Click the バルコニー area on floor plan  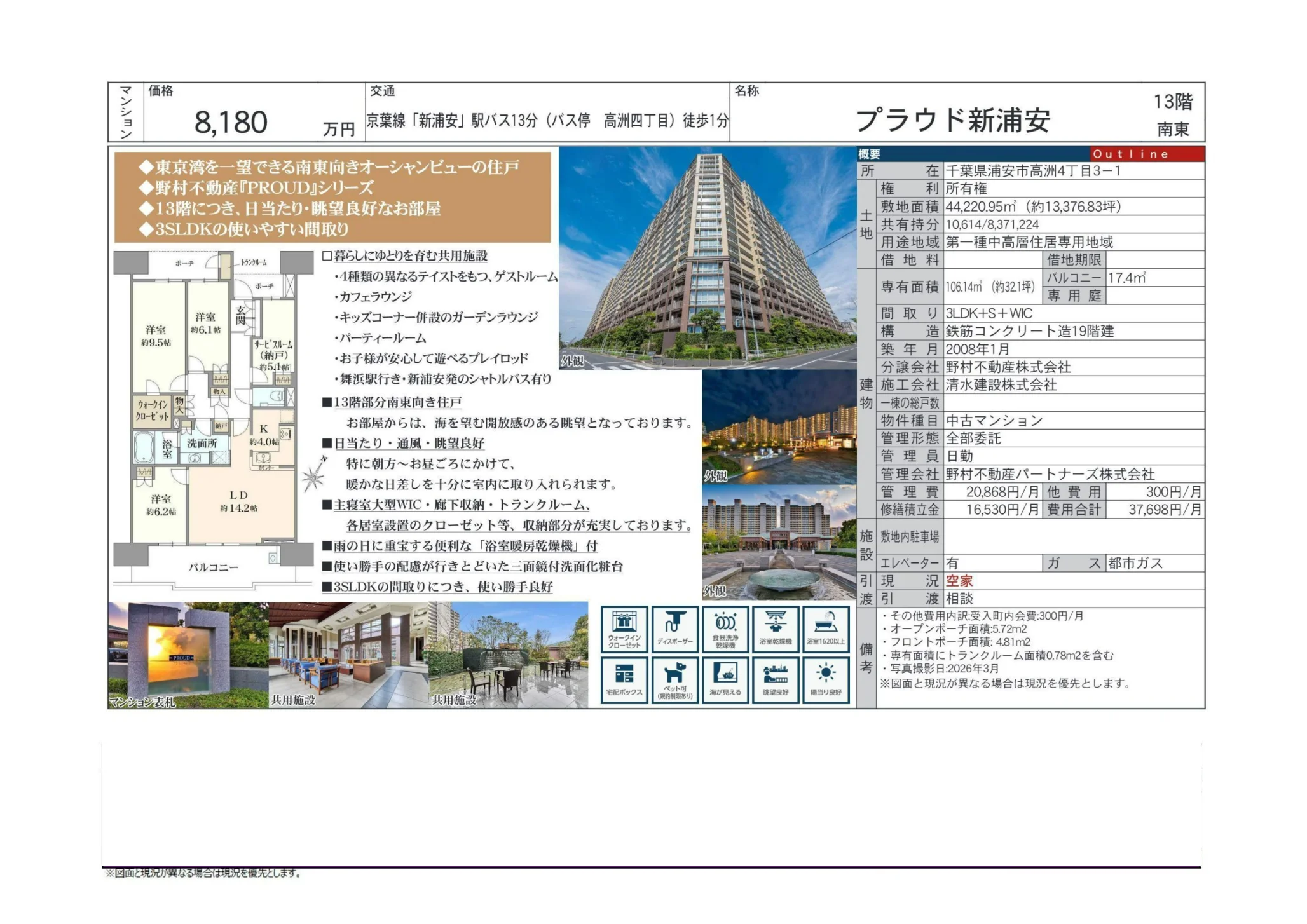click(214, 567)
